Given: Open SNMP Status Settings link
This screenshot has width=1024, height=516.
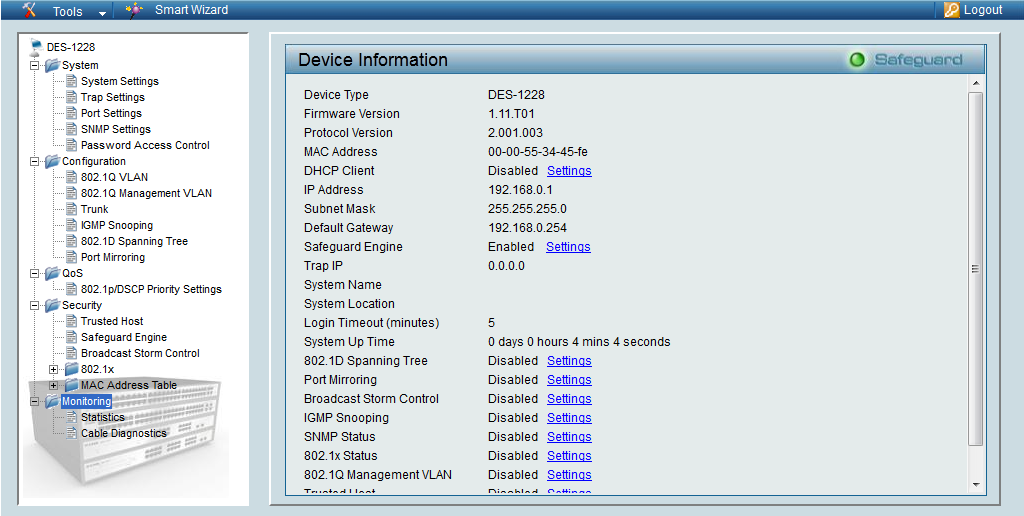Looking at the screenshot, I should click(569, 436).
